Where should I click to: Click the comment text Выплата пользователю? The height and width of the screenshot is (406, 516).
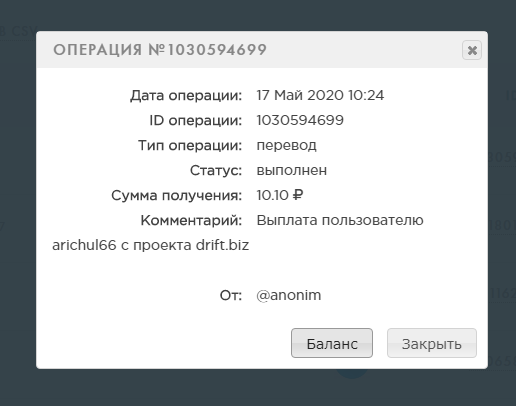coord(340,220)
